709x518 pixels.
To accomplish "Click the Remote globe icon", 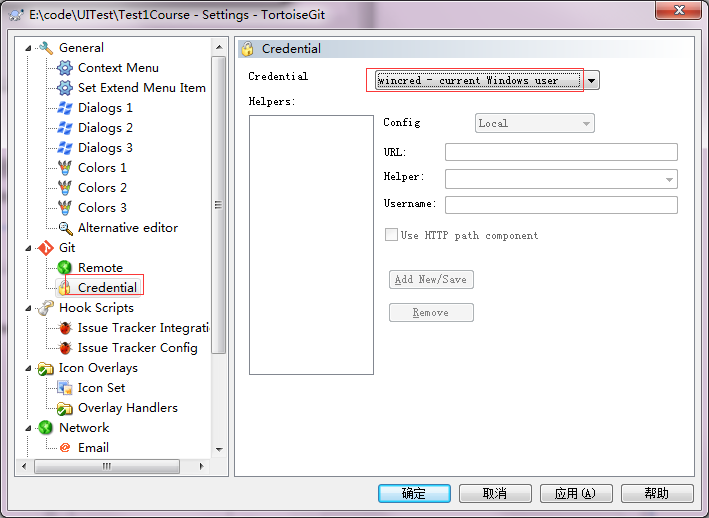I will click(x=65, y=268).
